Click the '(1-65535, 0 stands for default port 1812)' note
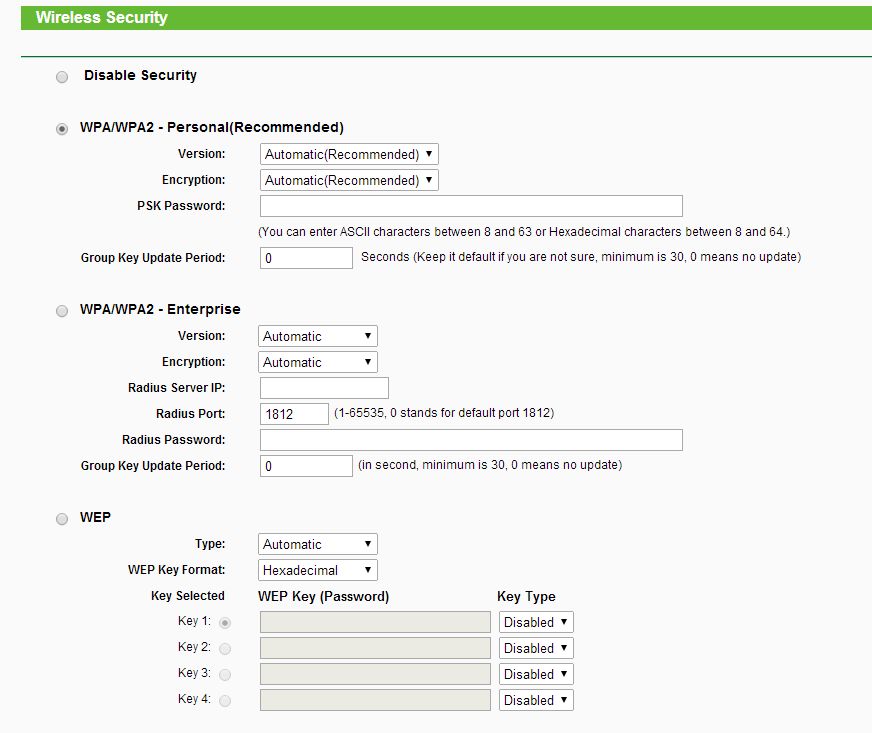 (x=444, y=413)
